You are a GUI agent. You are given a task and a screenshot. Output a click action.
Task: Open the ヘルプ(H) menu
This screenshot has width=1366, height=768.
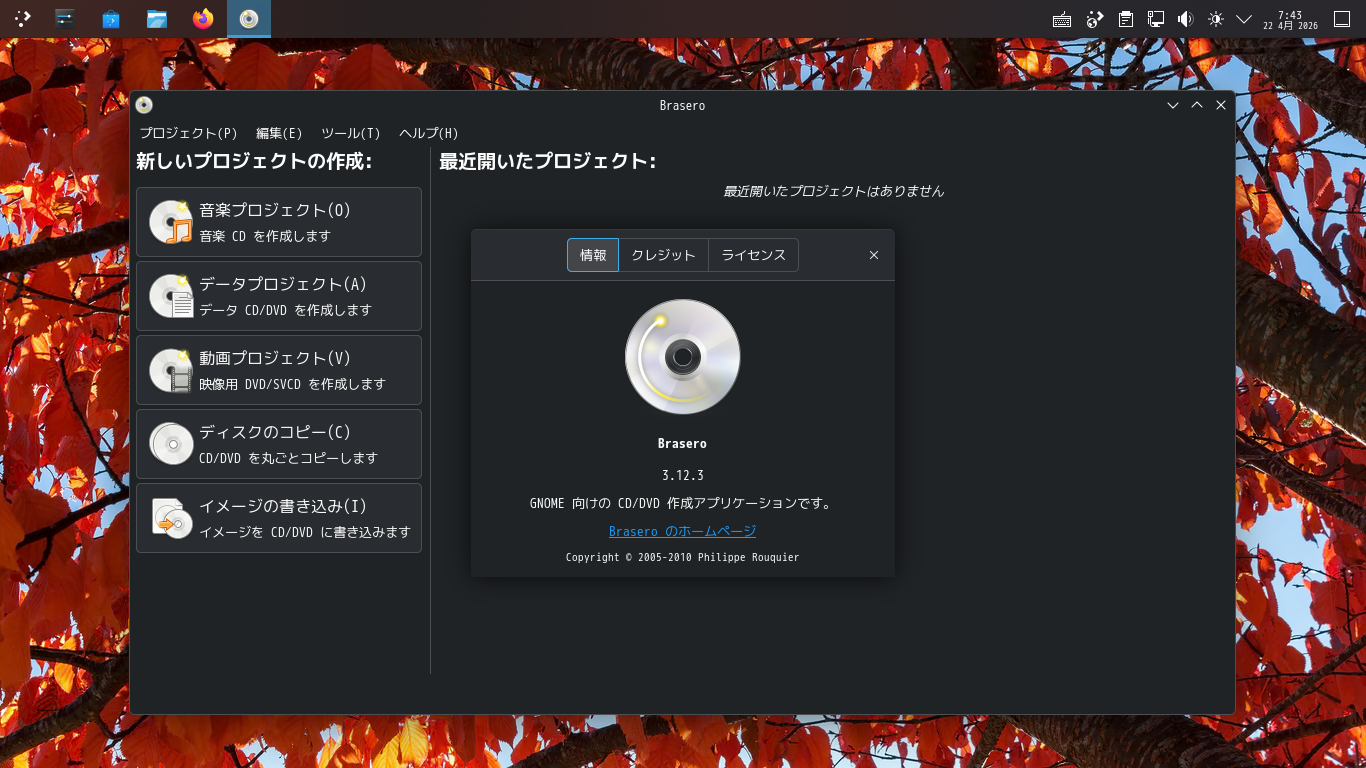pos(429,133)
